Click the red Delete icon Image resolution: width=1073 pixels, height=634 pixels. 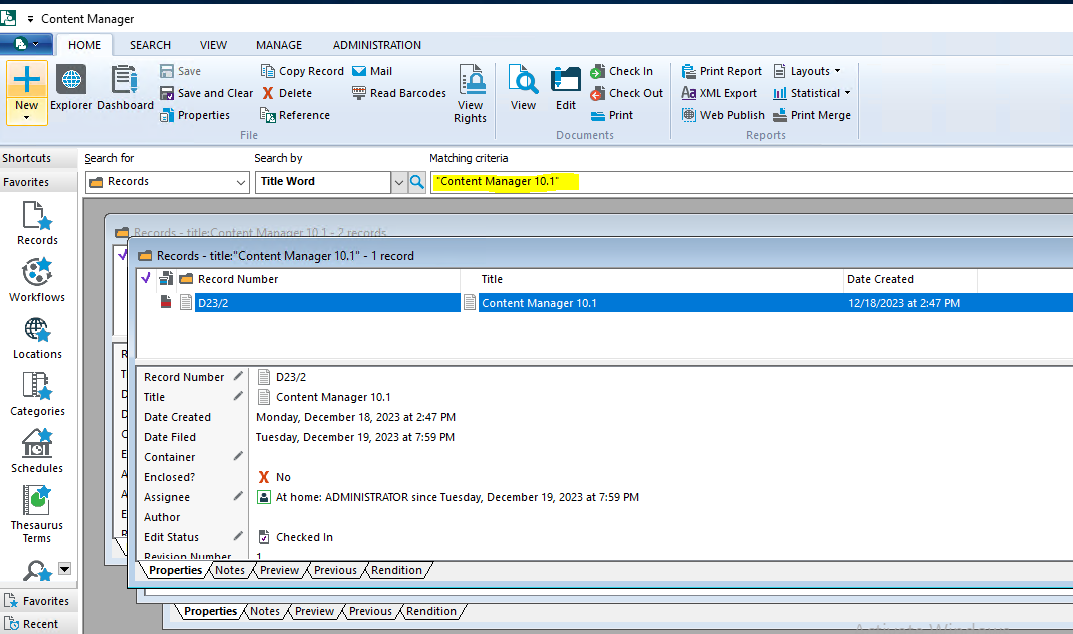(268, 93)
